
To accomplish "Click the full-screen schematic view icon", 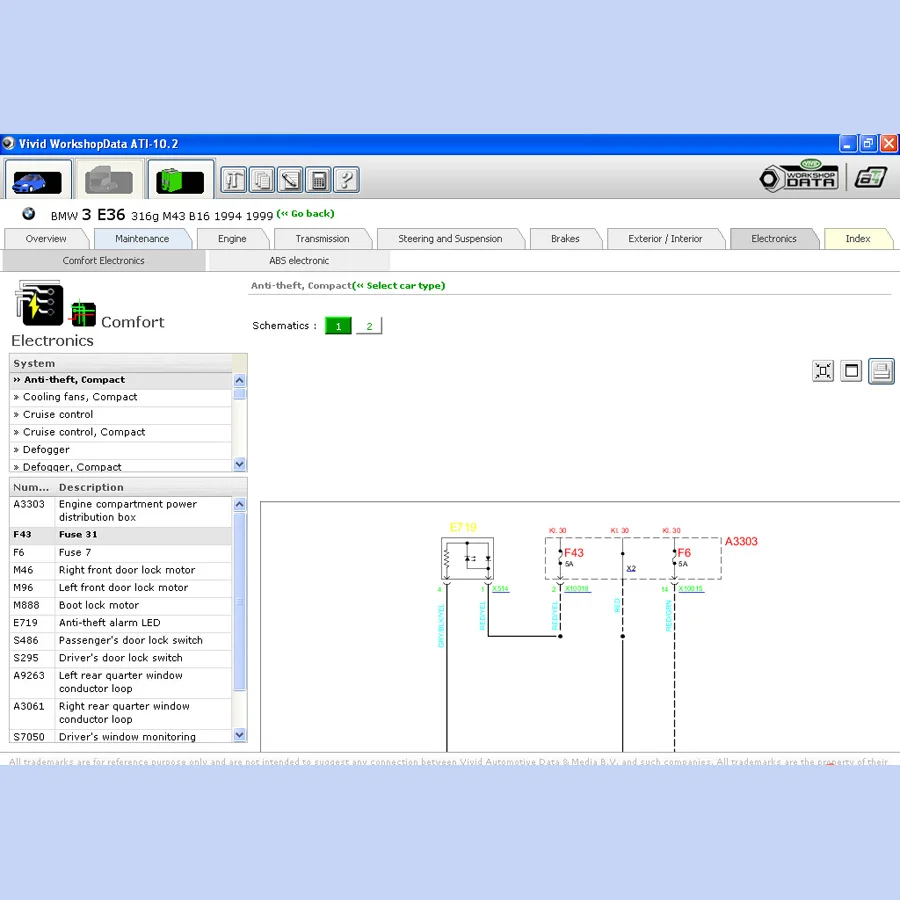I will click(x=851, y=371).
